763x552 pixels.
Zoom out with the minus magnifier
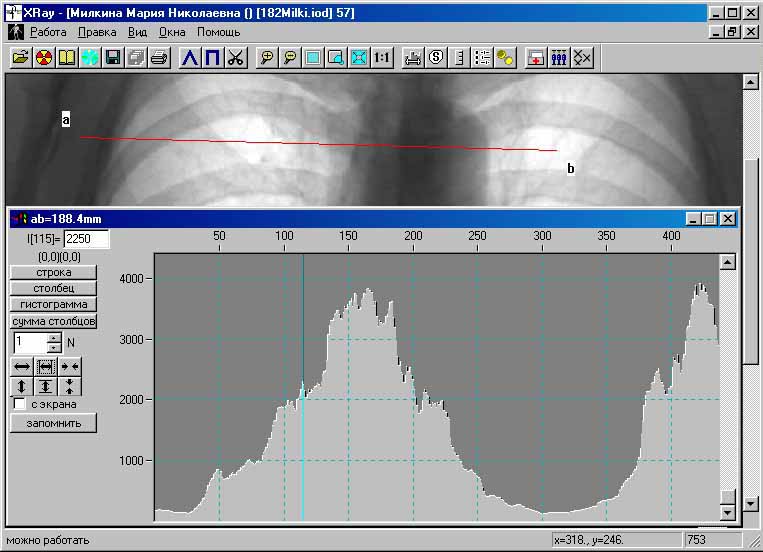coord(290,58)
